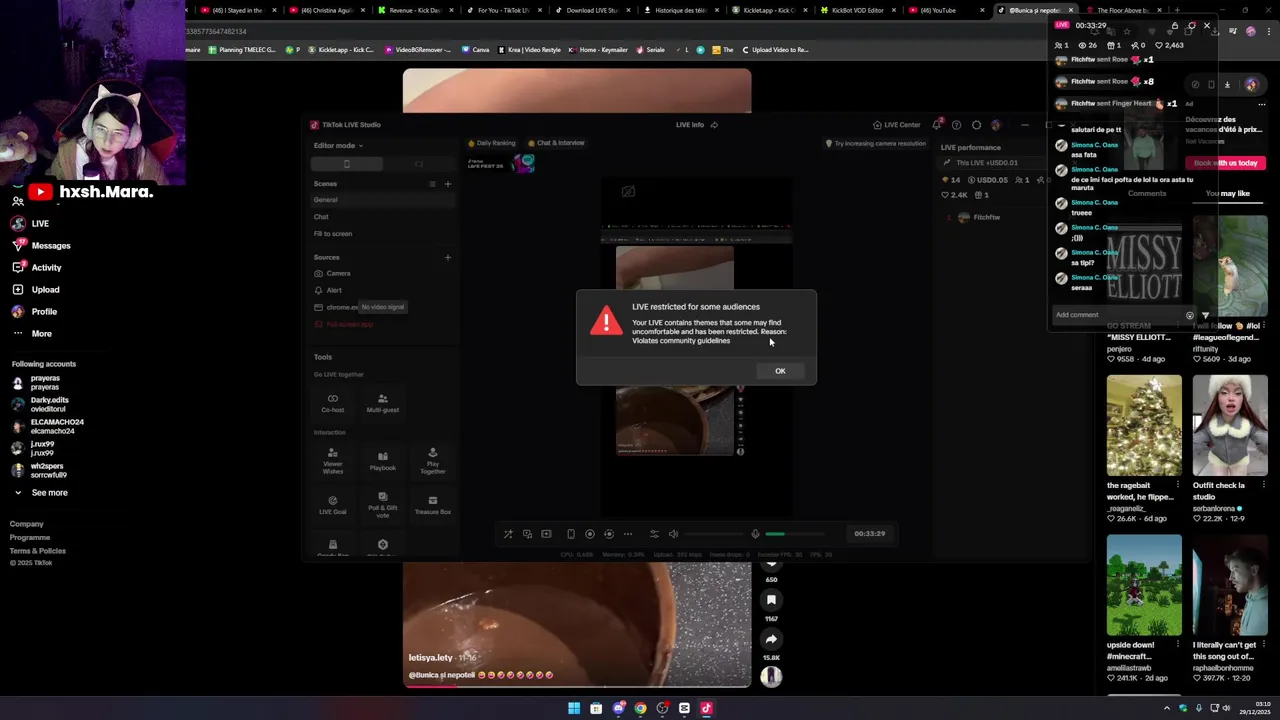This screenshot has height=720, width=1280.
Task: Click the Try increasing camera resolution tip
Action: point(876,143)
